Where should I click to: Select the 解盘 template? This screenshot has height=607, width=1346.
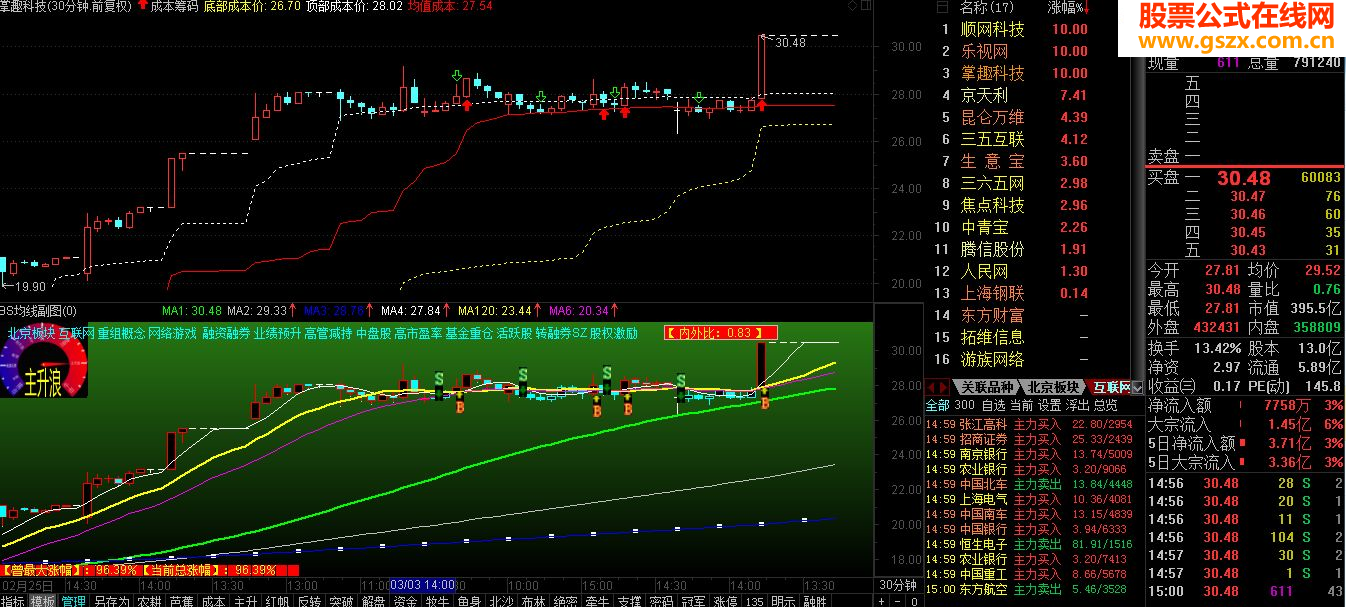pyautogui.click(x=374, y=601)
